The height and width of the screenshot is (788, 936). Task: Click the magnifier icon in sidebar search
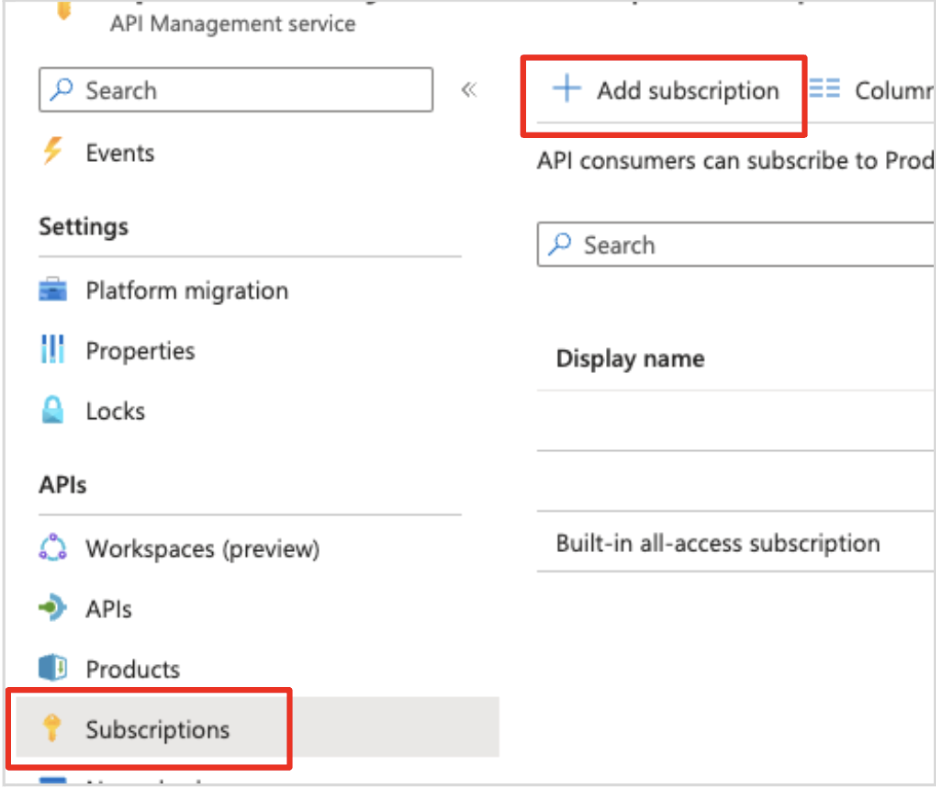pos(62,90)
